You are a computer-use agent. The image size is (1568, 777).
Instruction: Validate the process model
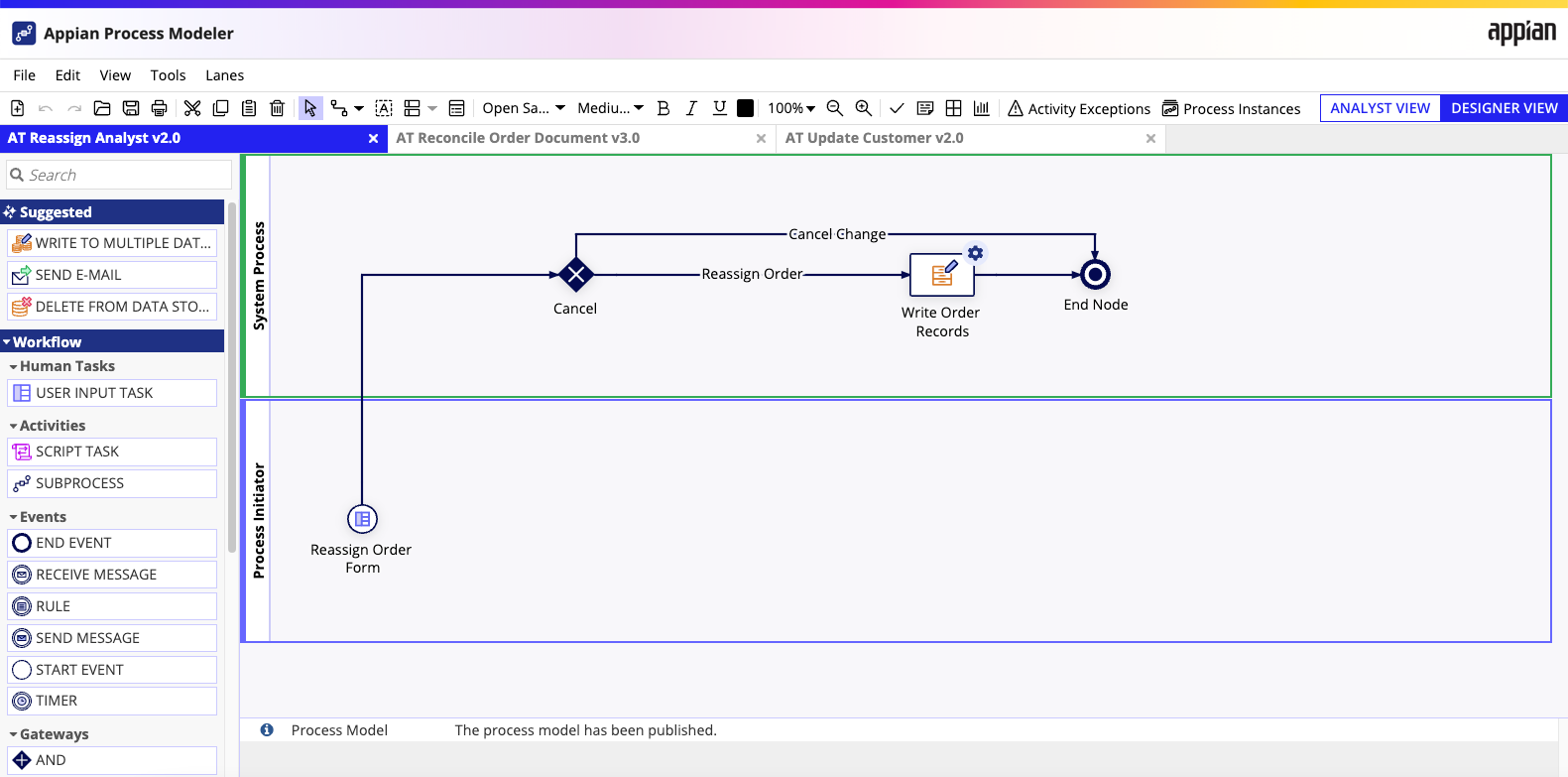tap(897, 108)
